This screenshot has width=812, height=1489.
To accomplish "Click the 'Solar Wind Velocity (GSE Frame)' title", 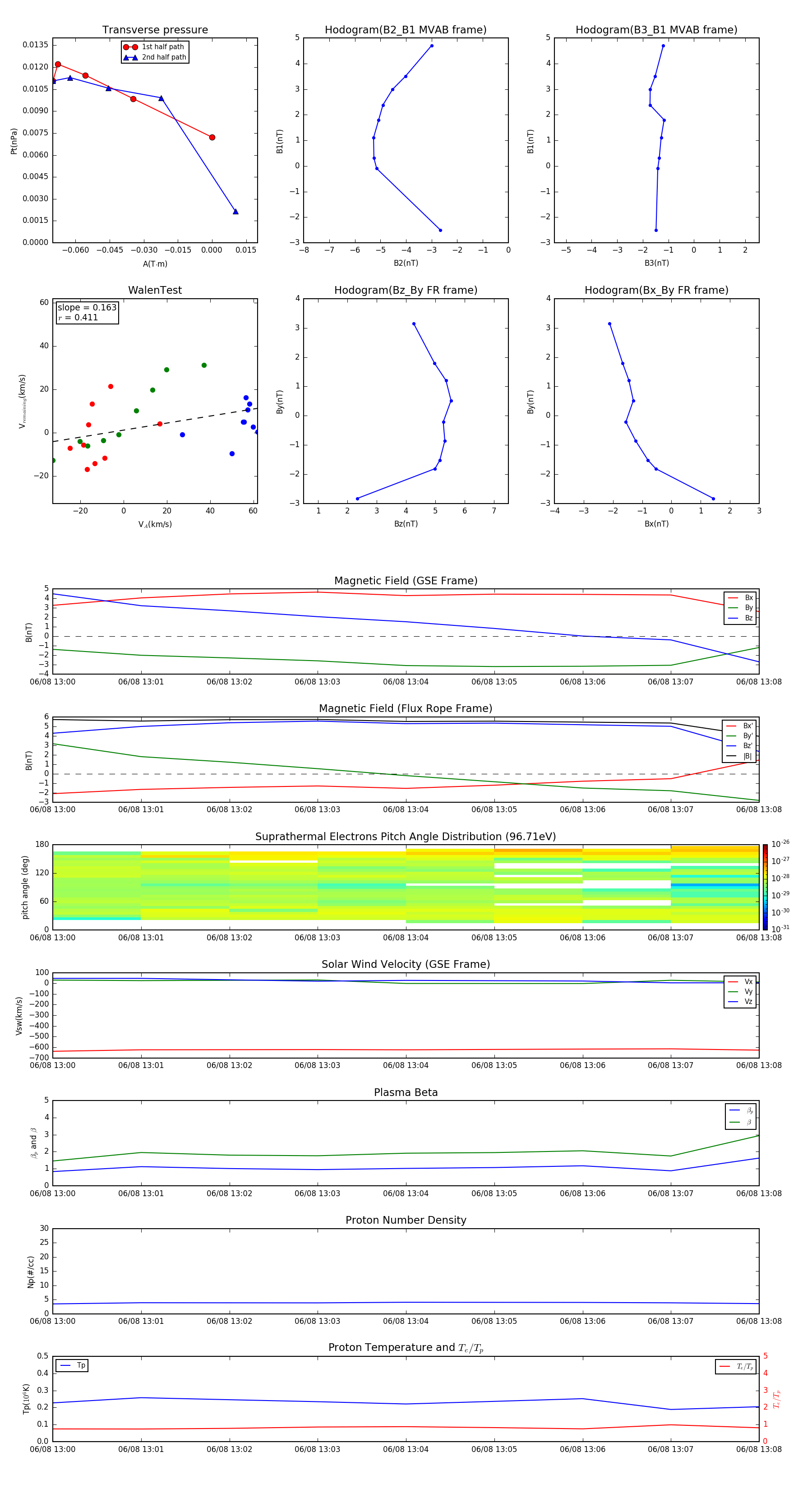I will pos(406,964).
